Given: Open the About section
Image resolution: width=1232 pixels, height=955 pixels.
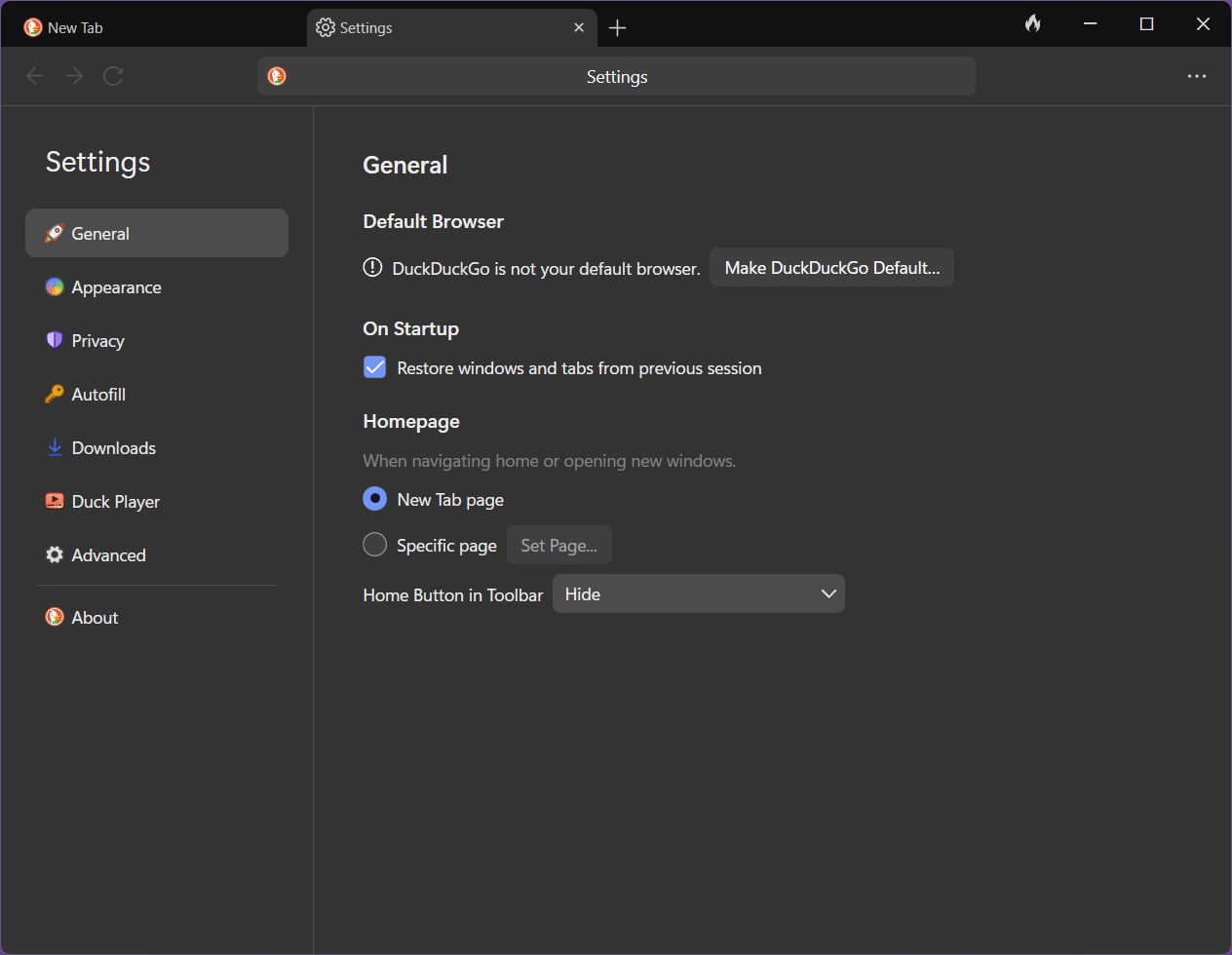Looking at the screenshot, I should click(157, 617).
